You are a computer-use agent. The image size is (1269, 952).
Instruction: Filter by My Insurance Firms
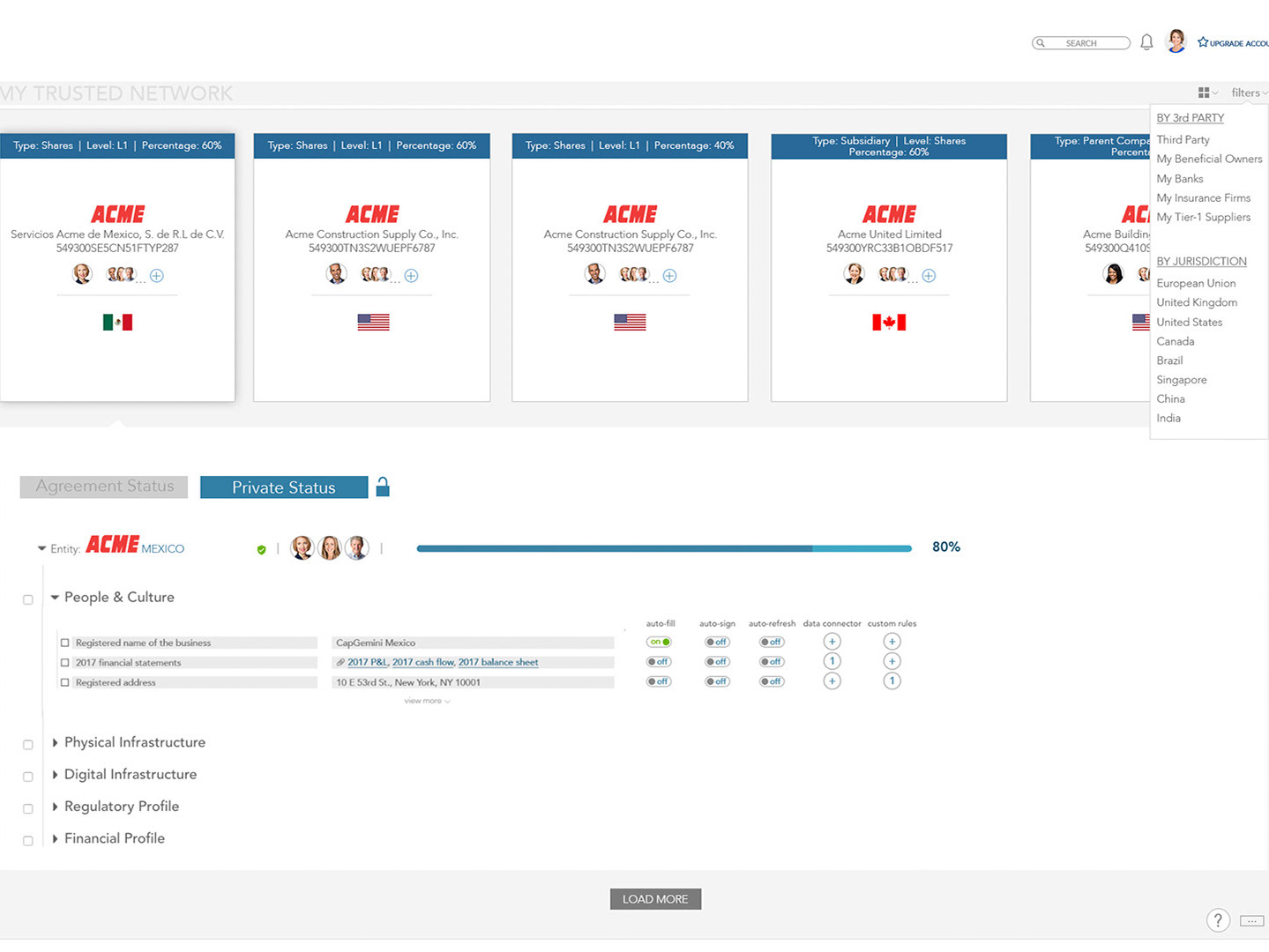(1204, 197)
